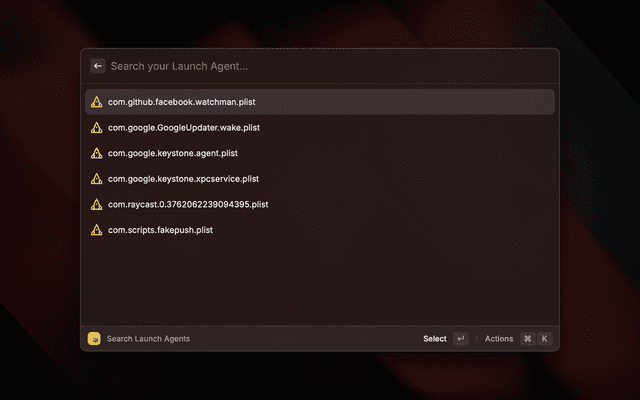Select the com.raycast plist entry

point(188,204)
